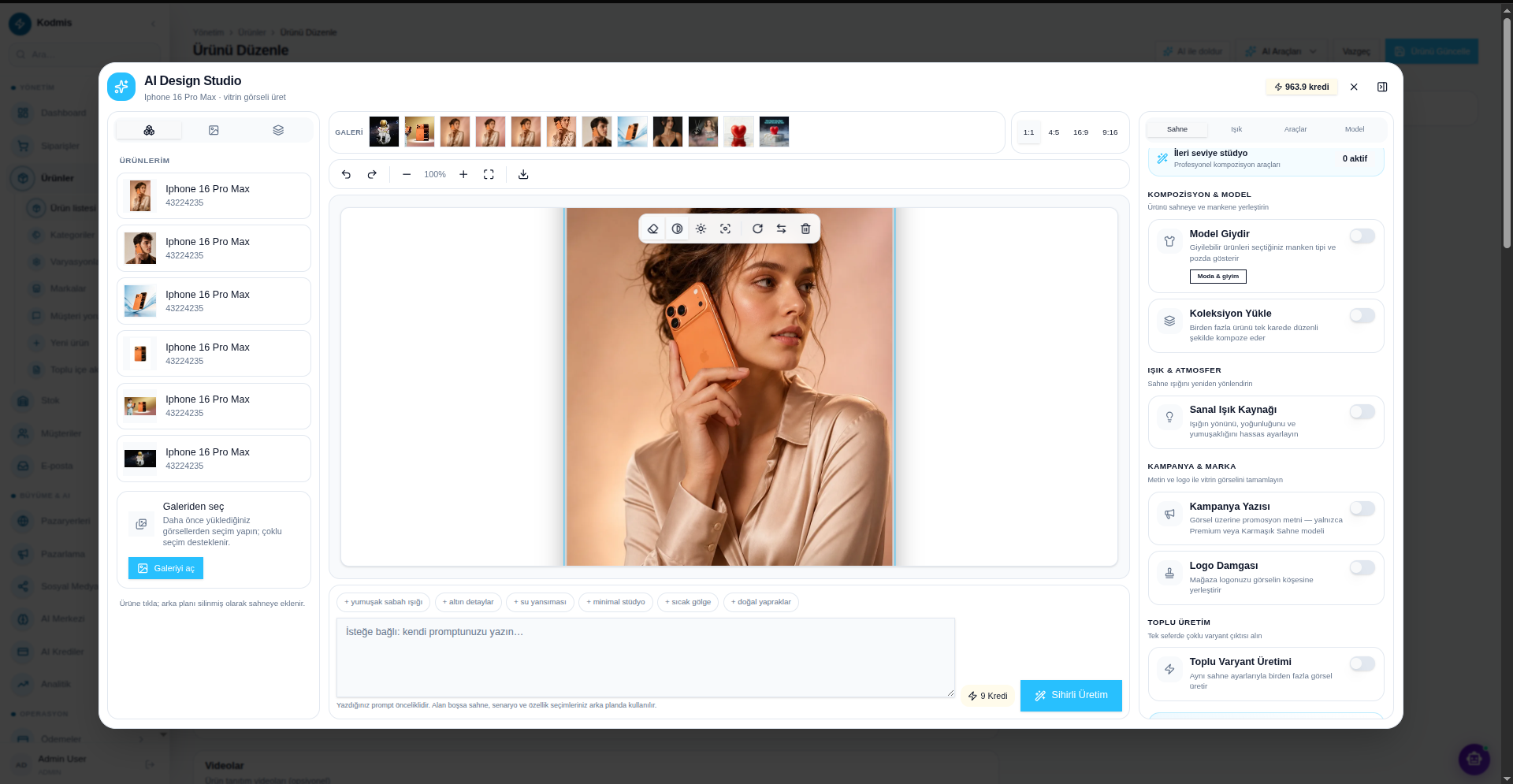Switch to the image tab icon in left panel
The height and width of the screenshot is (784, 1513).
214,130
